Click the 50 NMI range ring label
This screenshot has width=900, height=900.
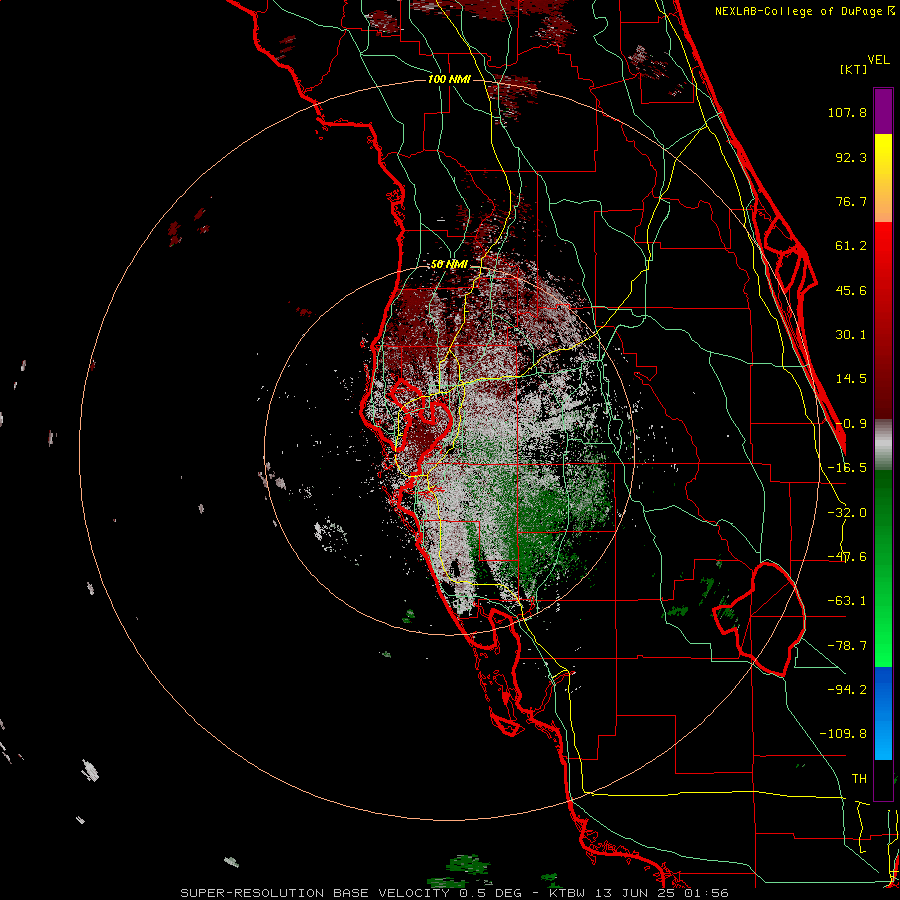(x=449, y=265)
